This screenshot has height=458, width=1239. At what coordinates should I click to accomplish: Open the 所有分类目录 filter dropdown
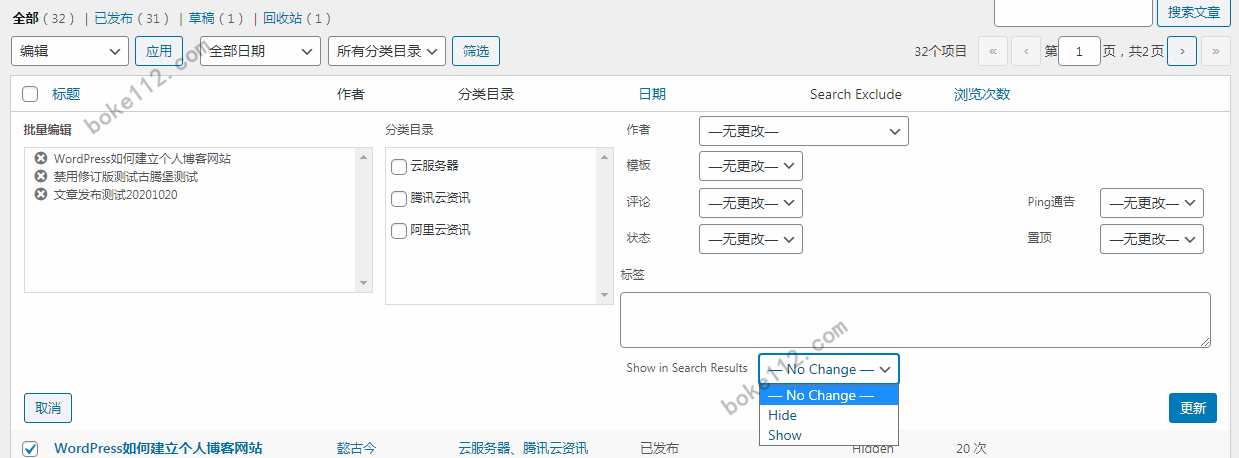[387, 51]
